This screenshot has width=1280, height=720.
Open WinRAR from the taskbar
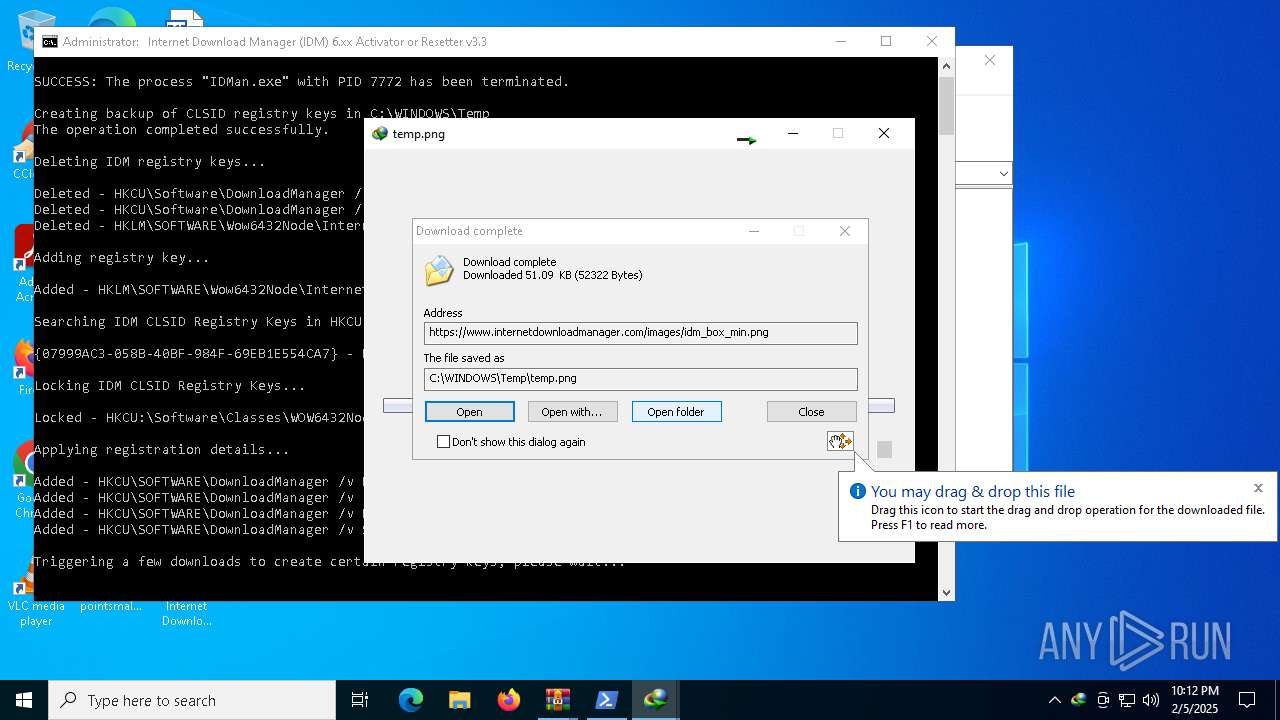point(557,700)
